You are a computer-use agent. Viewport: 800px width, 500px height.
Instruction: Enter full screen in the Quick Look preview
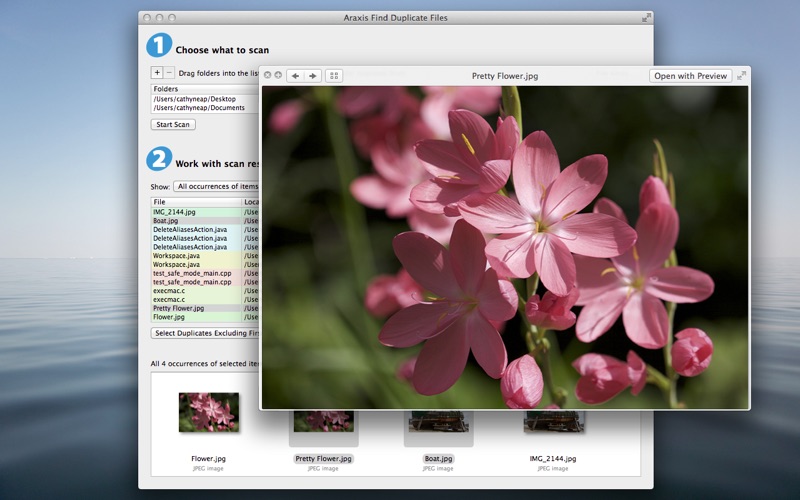(x=741, y=76)
